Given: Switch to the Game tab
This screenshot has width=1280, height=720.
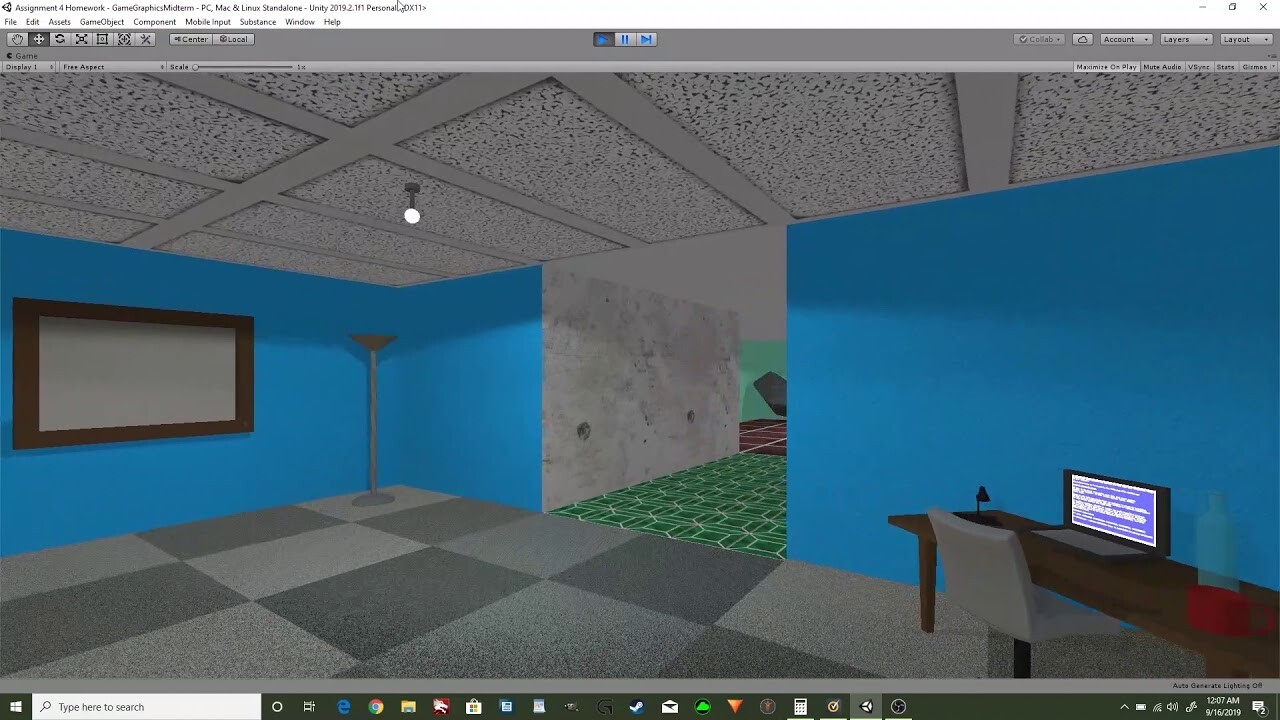Looking at the screenshot, I should tap(22, 56).
